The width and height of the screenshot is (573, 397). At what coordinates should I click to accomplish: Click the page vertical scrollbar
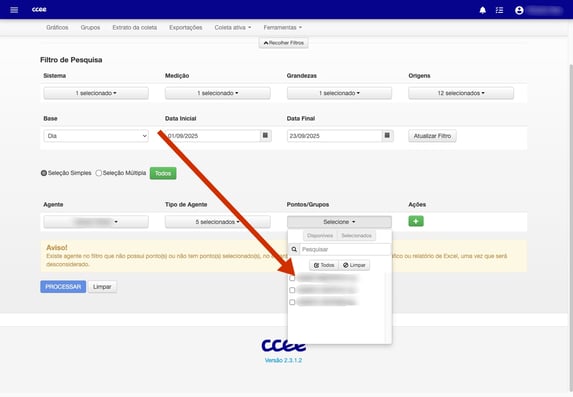570,227
